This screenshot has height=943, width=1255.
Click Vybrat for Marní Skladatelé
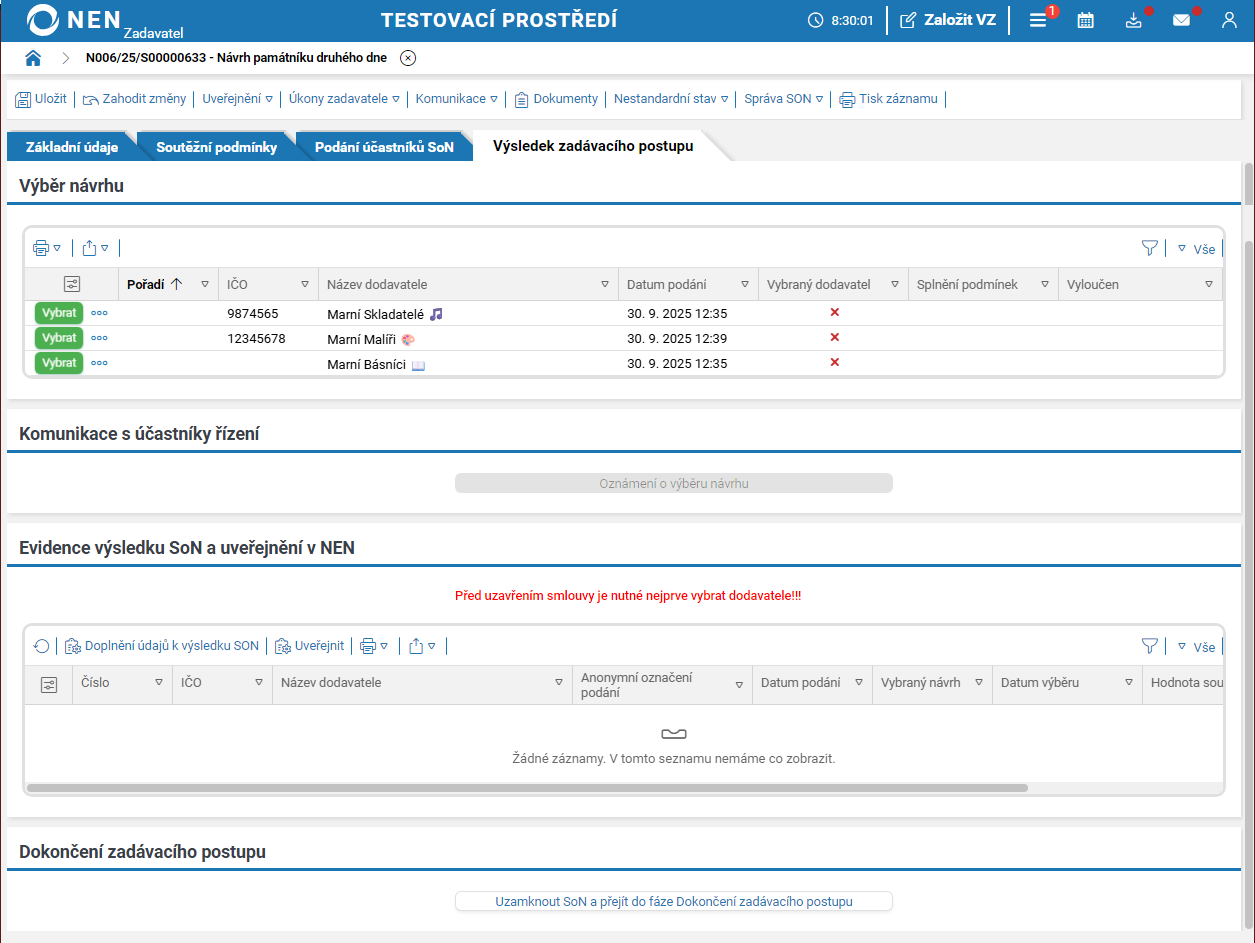coord(59,313)
